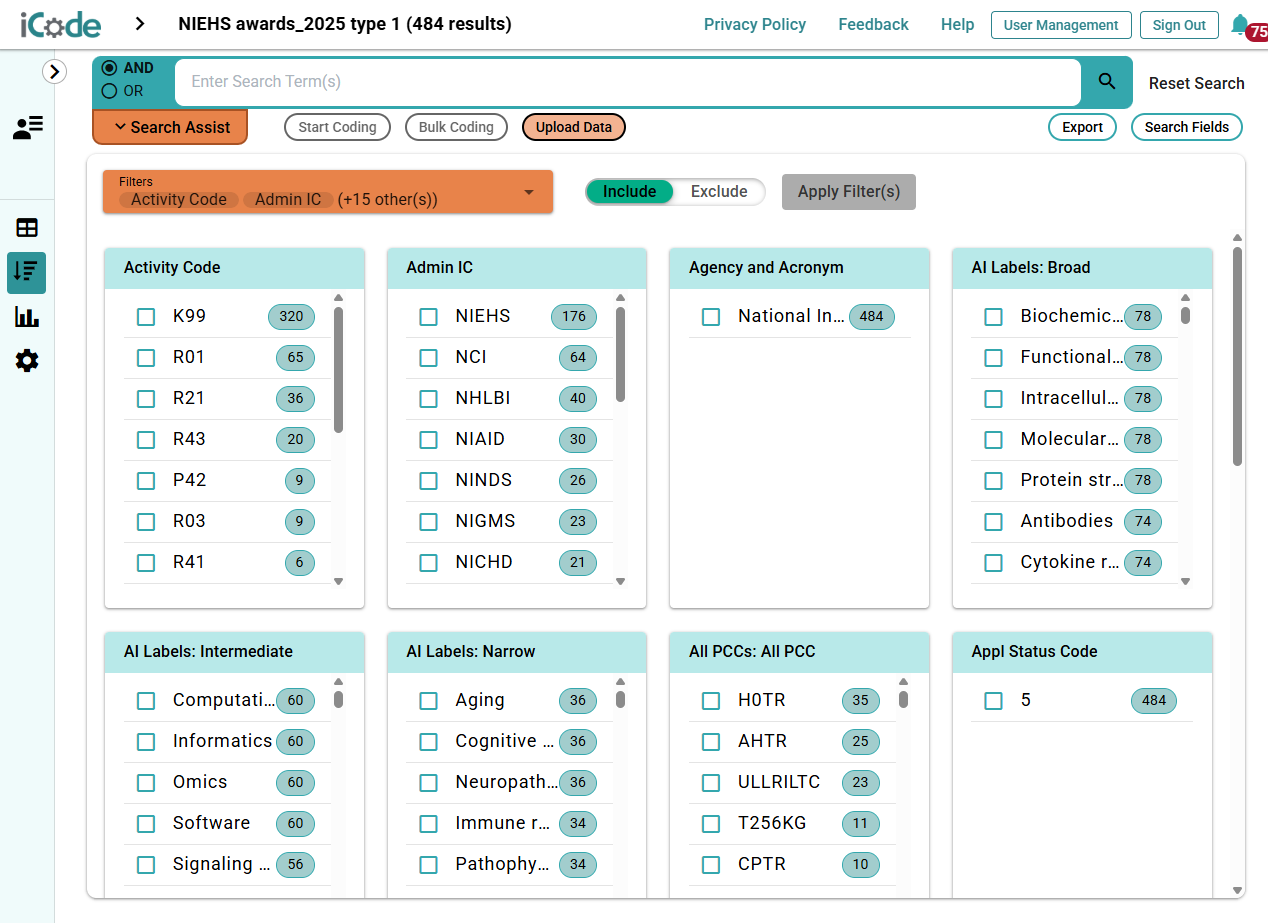
Task: Click the Export button
Action: 1082,127
